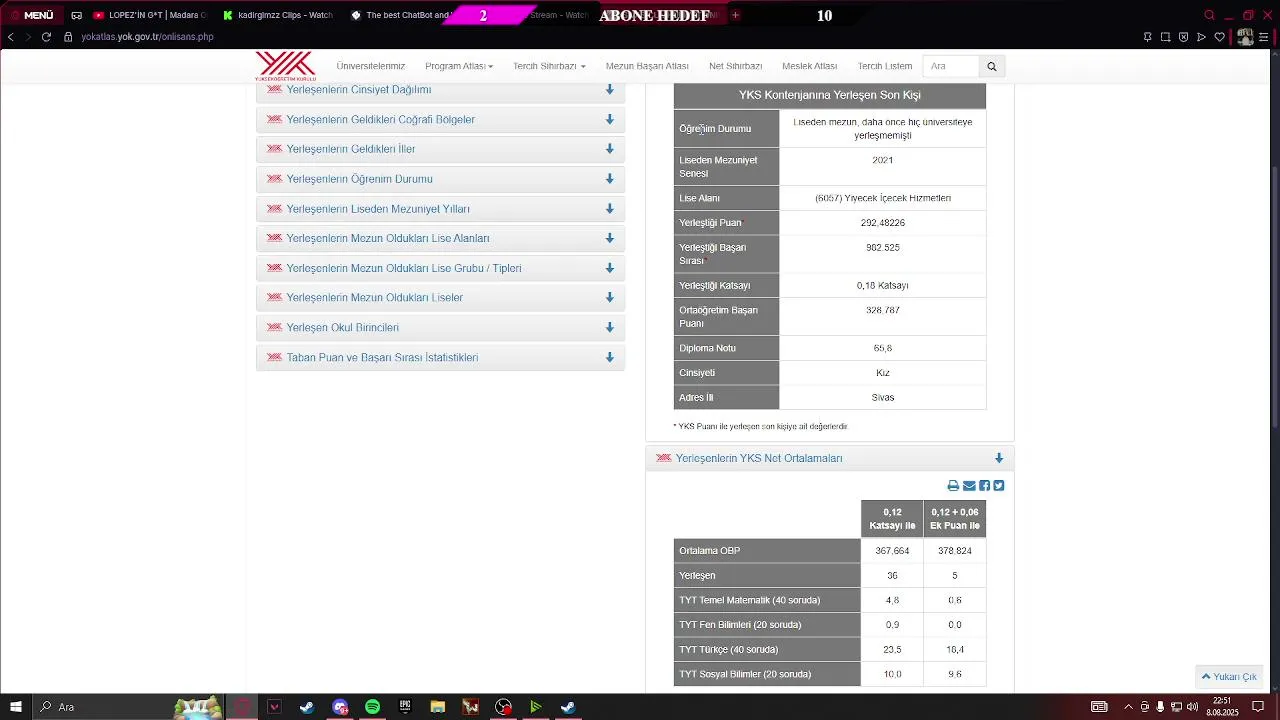Image resolution: width=1280 pixels, height=720 pixels.
Task: Expand Mezun Oldukları Lise Grubu / Tipleri
Action: pos(441,268)
